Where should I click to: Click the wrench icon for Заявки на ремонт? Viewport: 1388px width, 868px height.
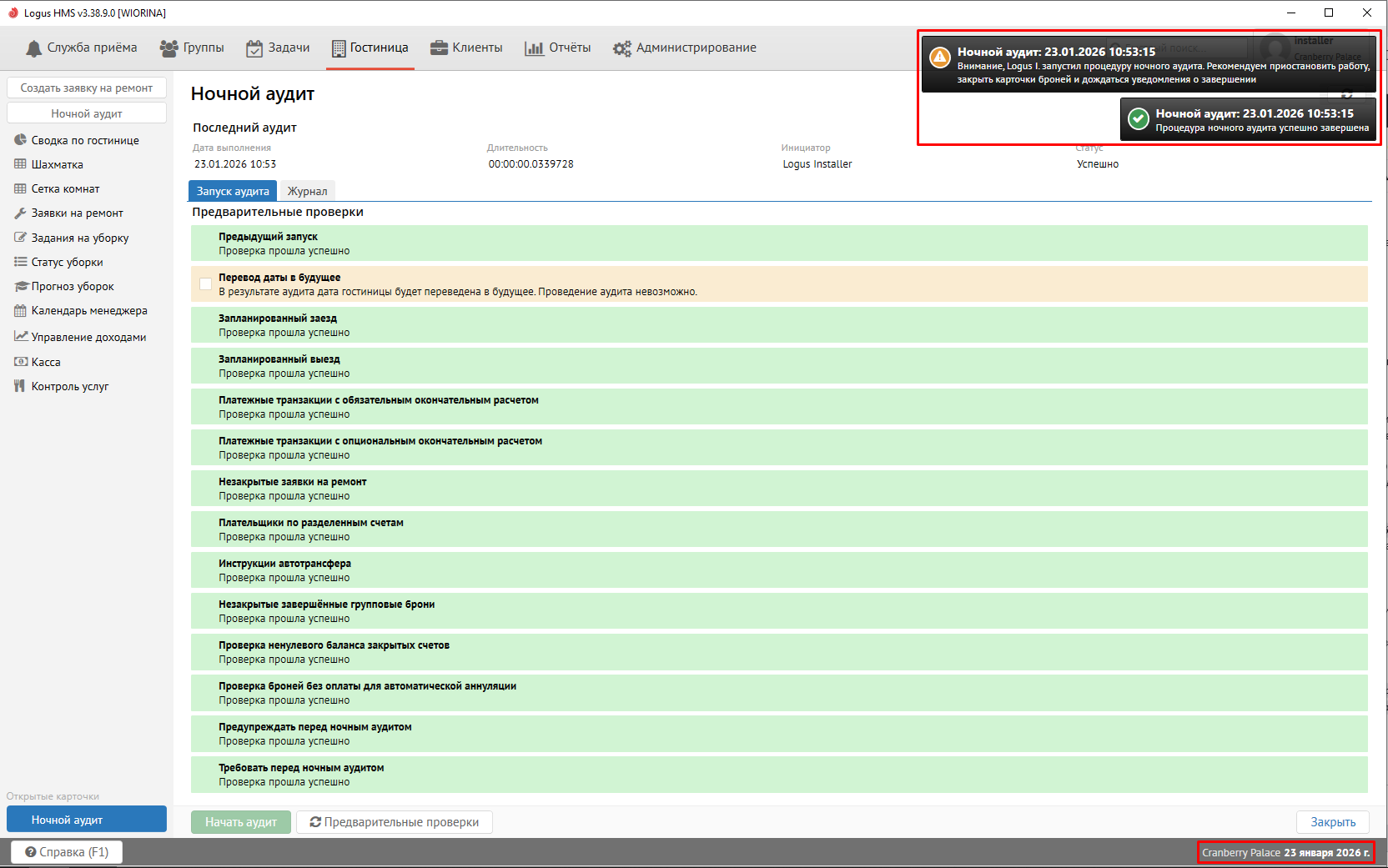pyautogui.click(x=21, y=213)
